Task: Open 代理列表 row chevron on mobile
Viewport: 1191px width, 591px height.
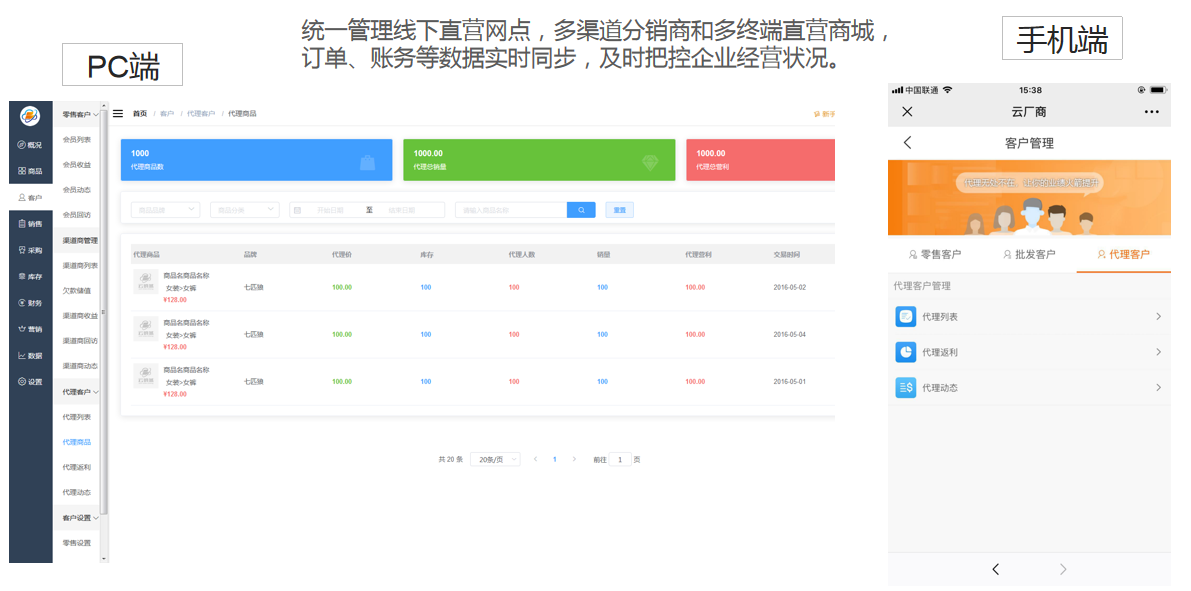Action: 1158,317
